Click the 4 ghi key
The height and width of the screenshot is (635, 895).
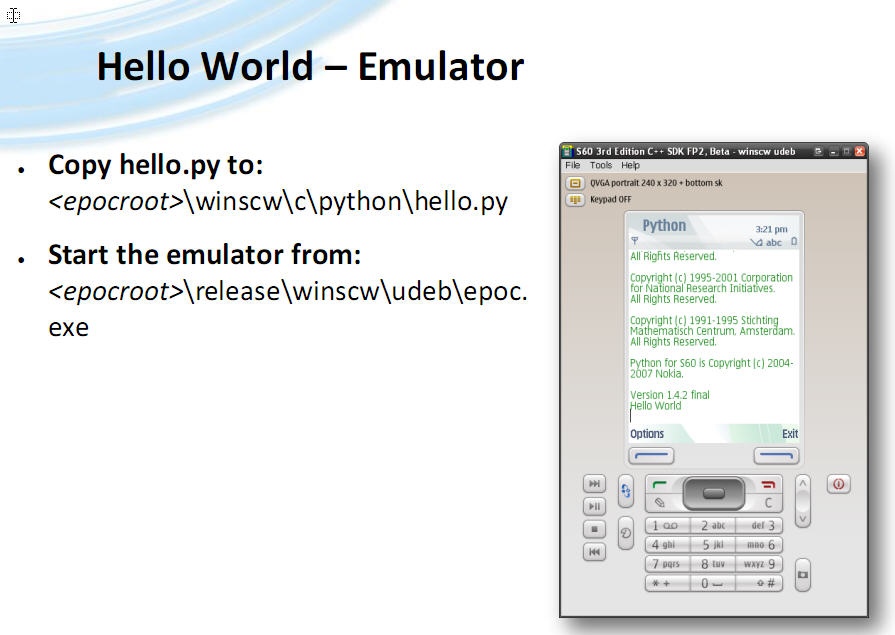click(667, 545)
